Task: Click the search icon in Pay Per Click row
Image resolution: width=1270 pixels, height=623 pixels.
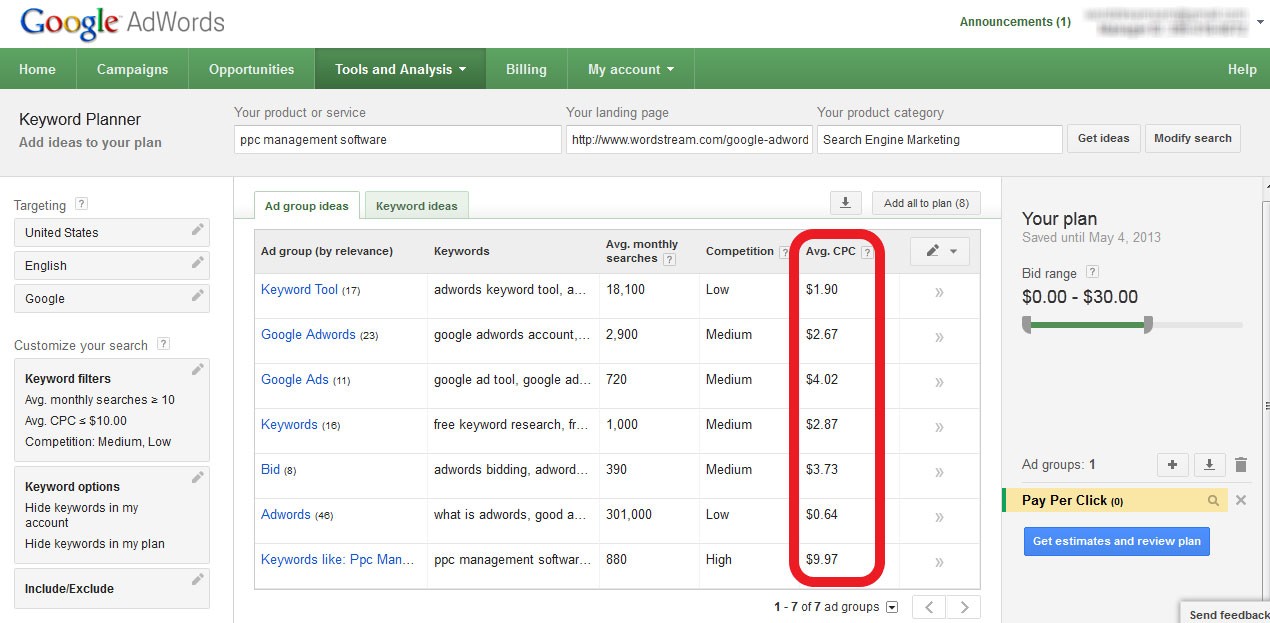Action: pyautogui.click(x=1213, y=501)
